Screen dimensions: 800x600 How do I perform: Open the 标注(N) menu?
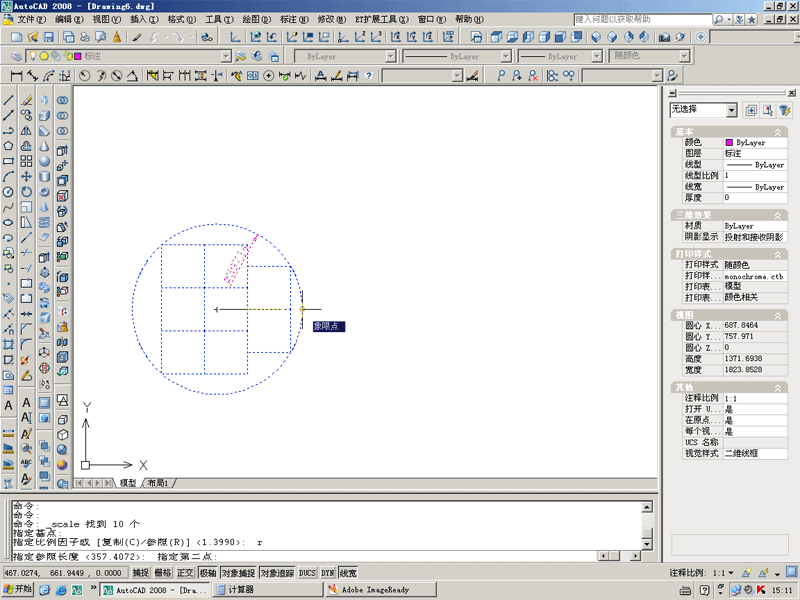click(x=294, y=19)
